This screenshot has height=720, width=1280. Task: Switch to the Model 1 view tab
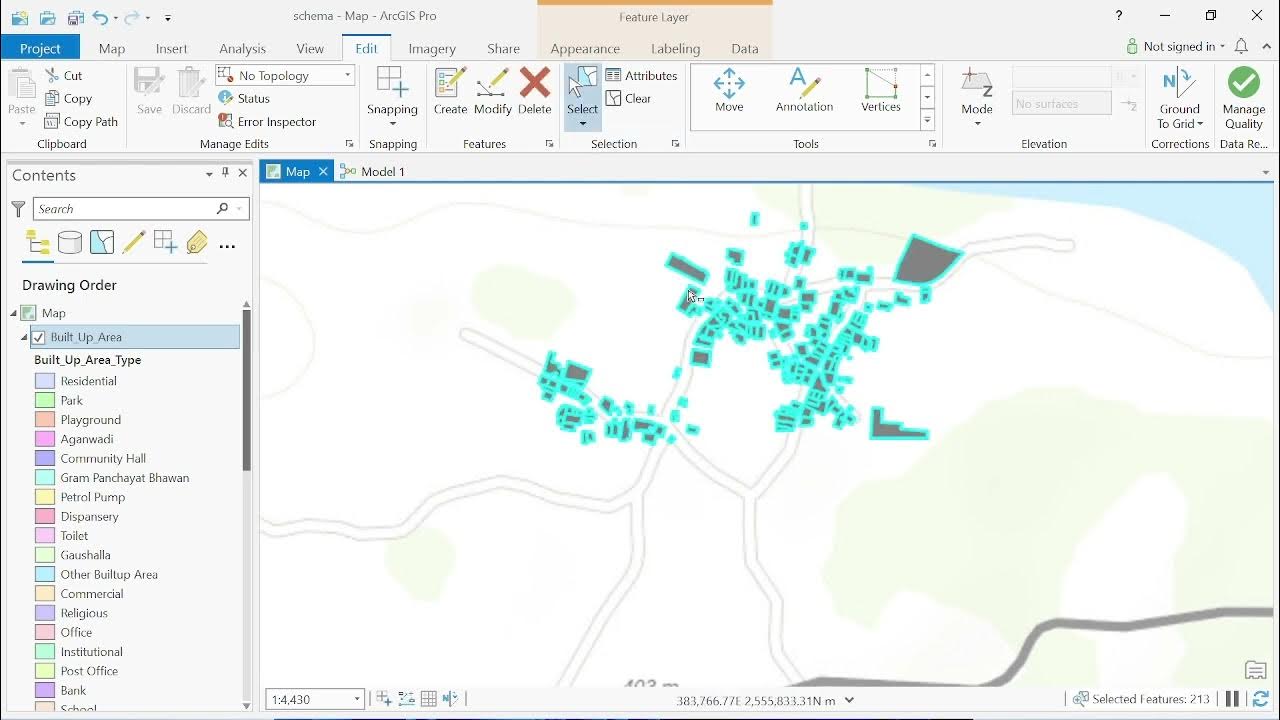pyautogui.click(x=373, y=171)
